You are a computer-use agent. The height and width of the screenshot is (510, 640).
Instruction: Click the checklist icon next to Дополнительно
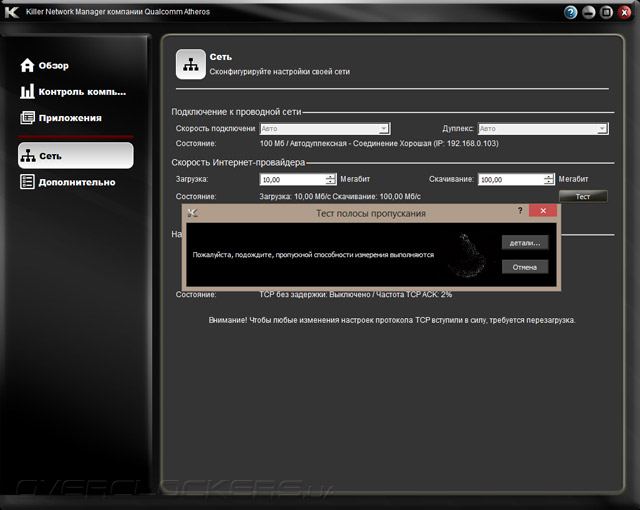pos(27,182)
